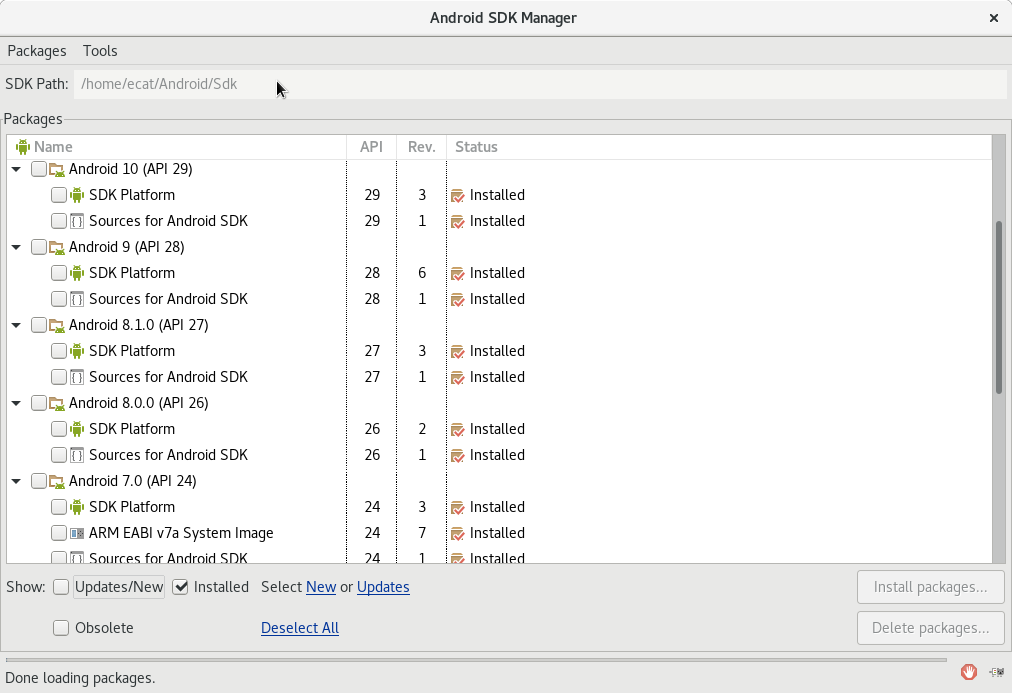
Task: Click the loading progress bar
Action: click(x=476, y=660)
